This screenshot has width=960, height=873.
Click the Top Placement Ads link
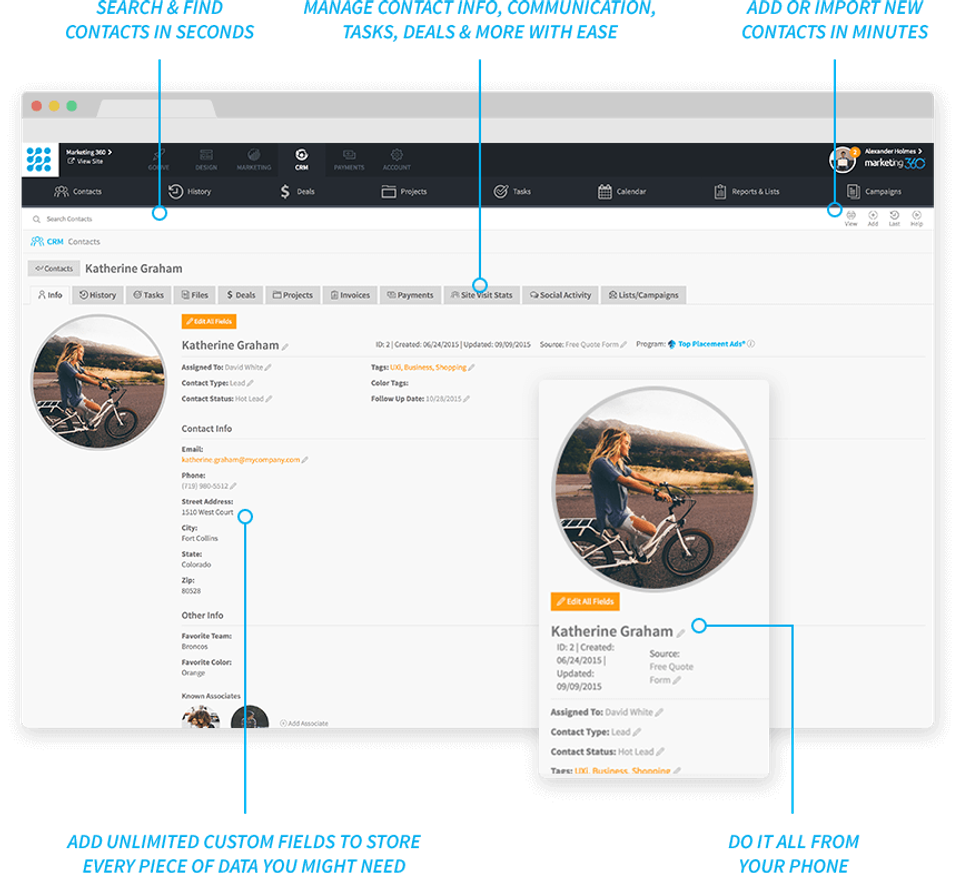point(711,344)
